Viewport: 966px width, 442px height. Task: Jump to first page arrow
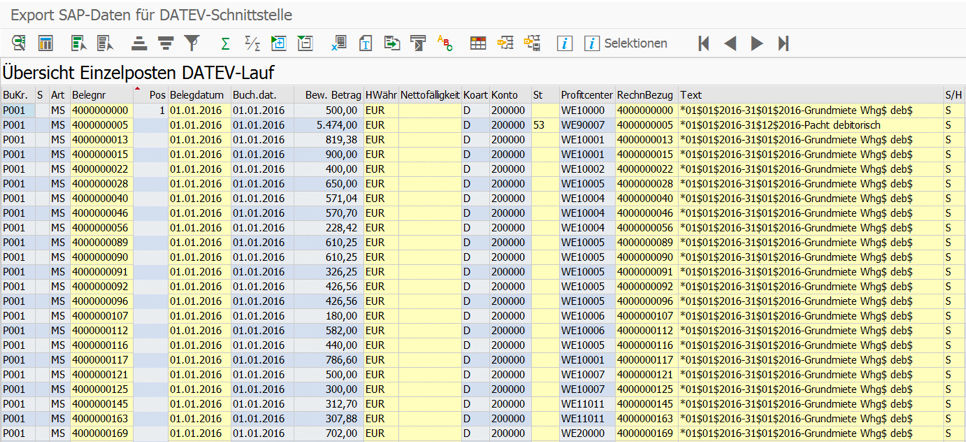coord(704,43)
